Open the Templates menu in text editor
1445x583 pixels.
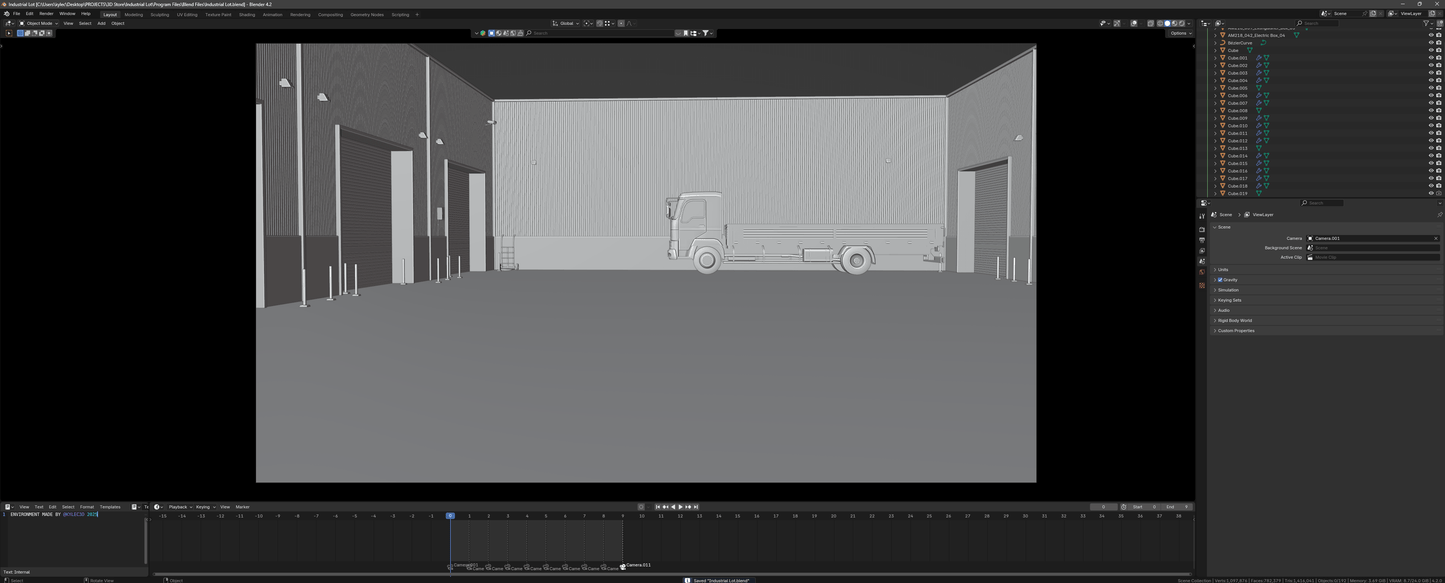coord(110,507)
